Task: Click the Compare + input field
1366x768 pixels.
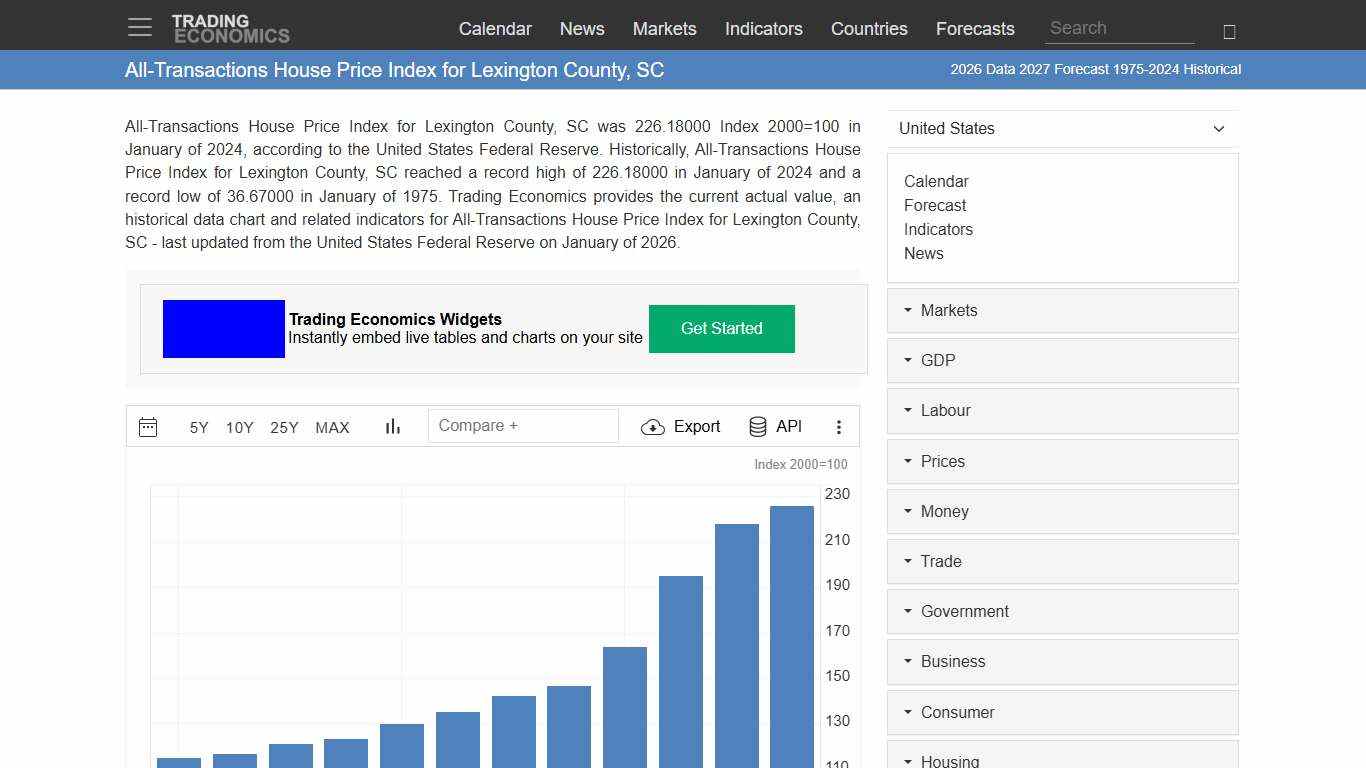Action: [x=522, y=425]
